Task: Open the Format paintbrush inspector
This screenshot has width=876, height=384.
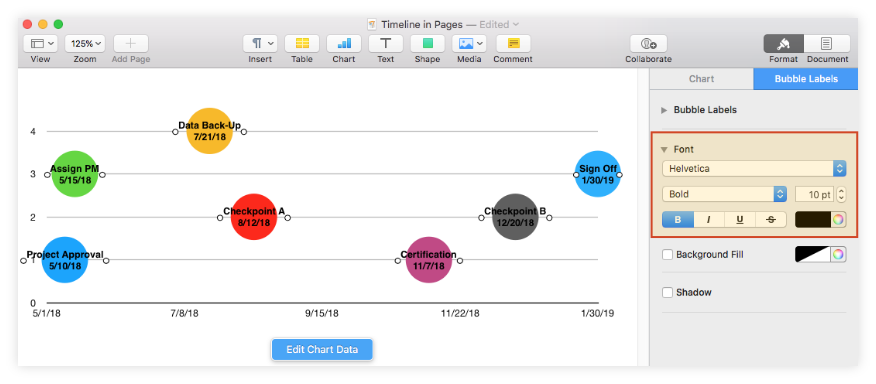Action: tap(784, 44)
